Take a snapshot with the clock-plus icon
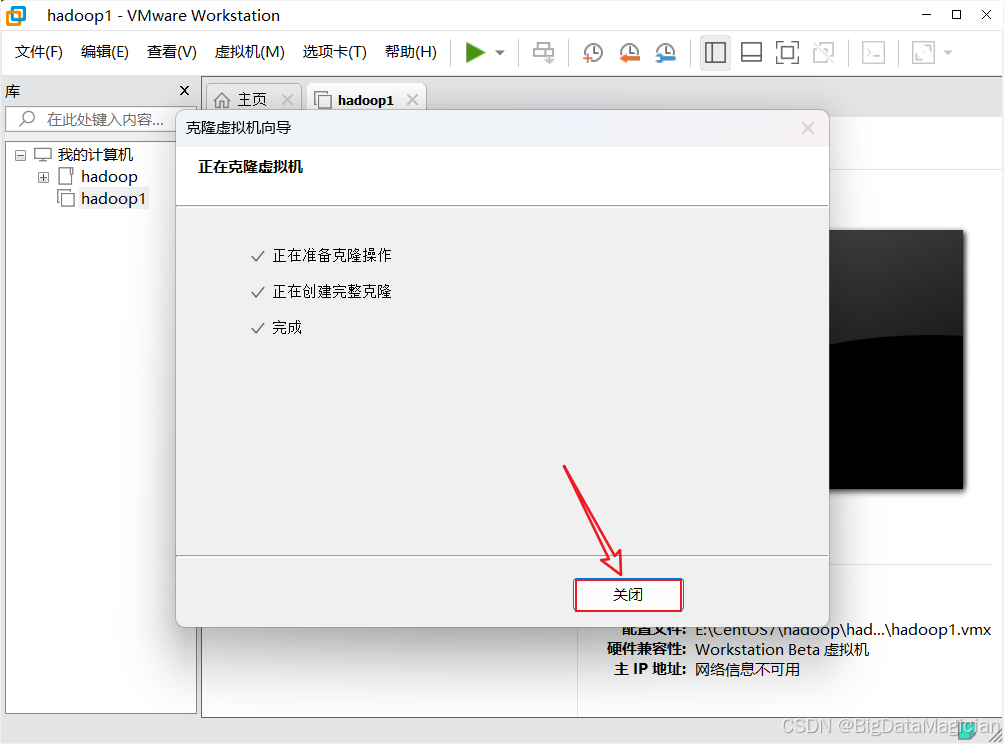 coord(593,53)
